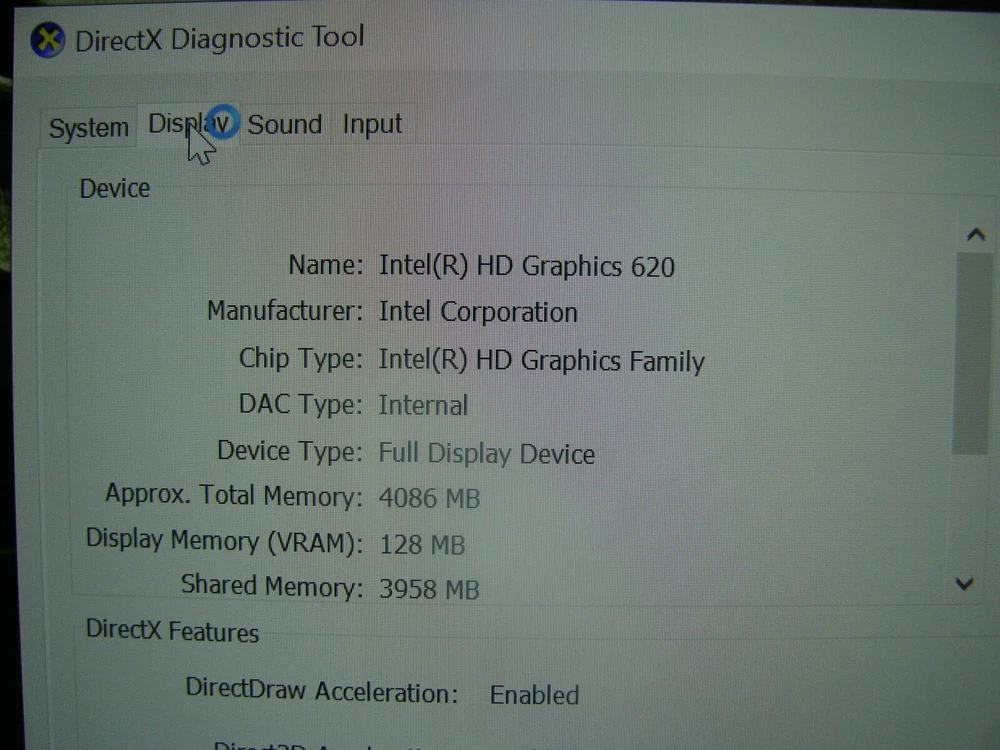
Task: Select the Display tab
Action: [190, 124]
